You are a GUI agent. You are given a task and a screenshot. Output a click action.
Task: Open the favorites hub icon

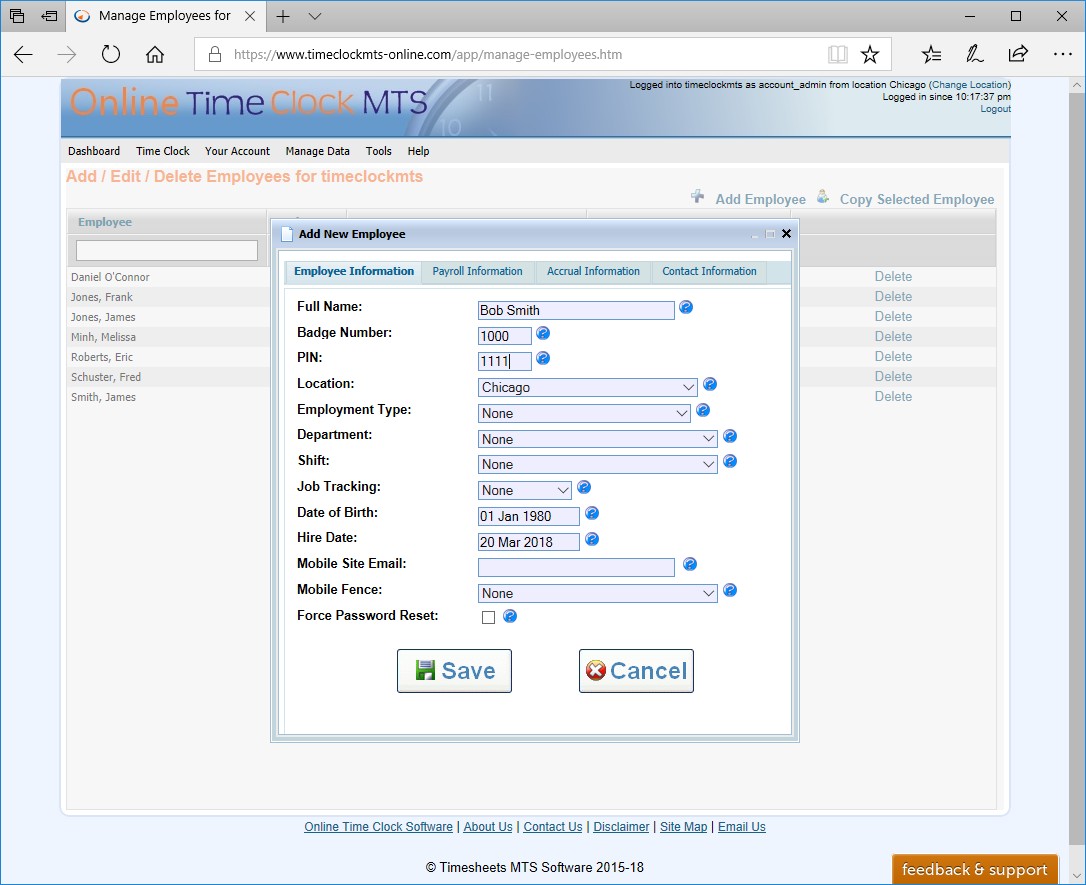click(932, 54)
